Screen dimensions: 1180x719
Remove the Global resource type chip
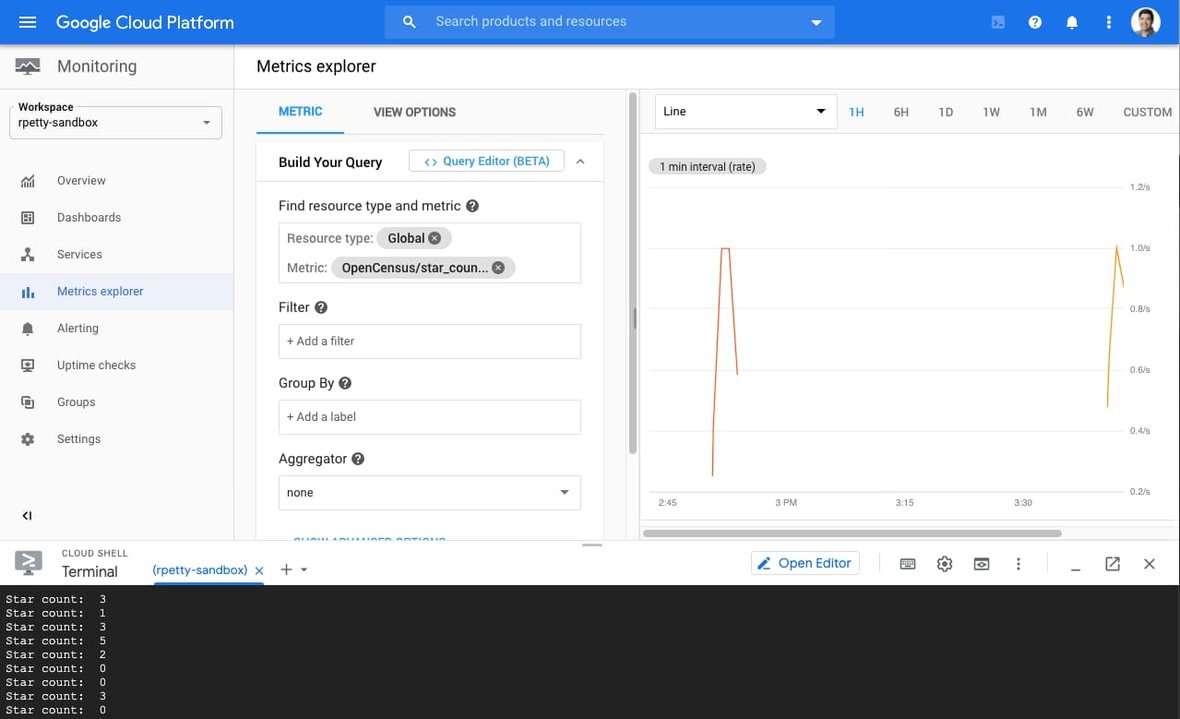[x=434, y=238]
